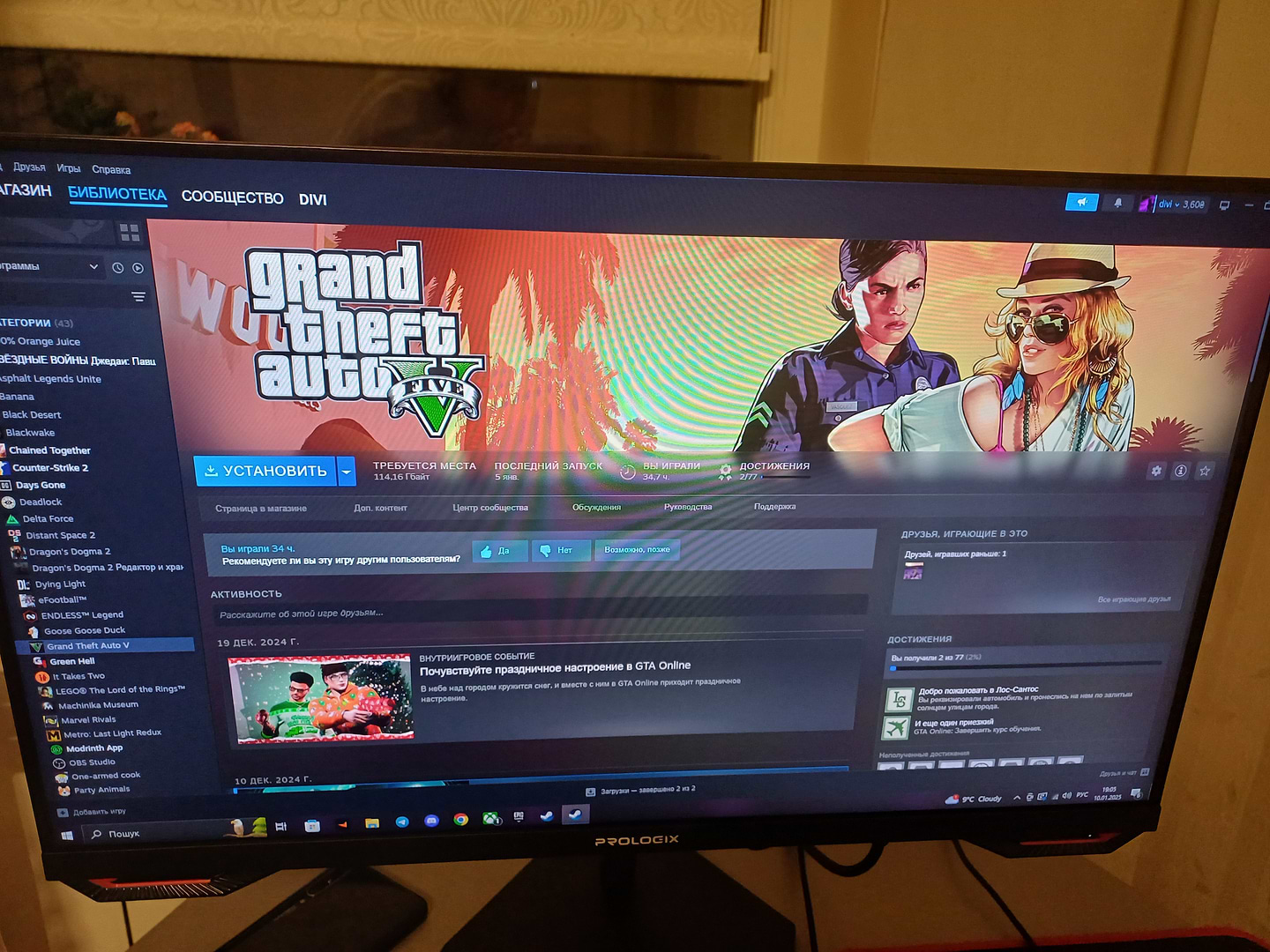Select Dying Light in library list
The image size is (1270, 952).
tap(60, 584)
